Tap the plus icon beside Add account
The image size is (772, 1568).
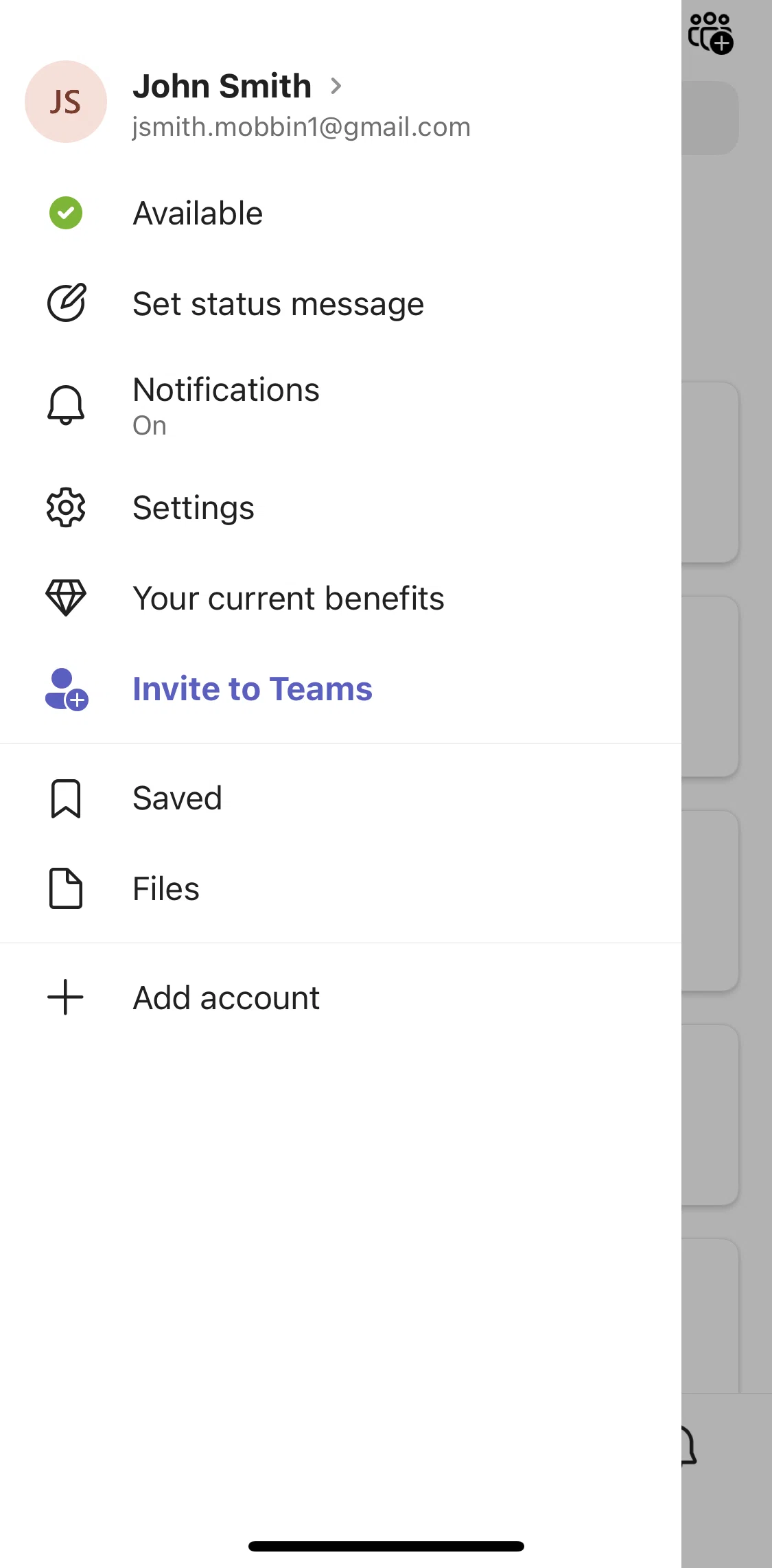tap(66, 998)
